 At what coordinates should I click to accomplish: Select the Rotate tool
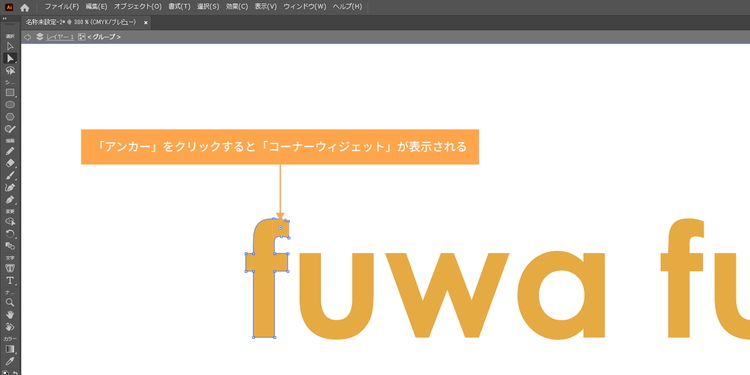[x=10, y=233]
